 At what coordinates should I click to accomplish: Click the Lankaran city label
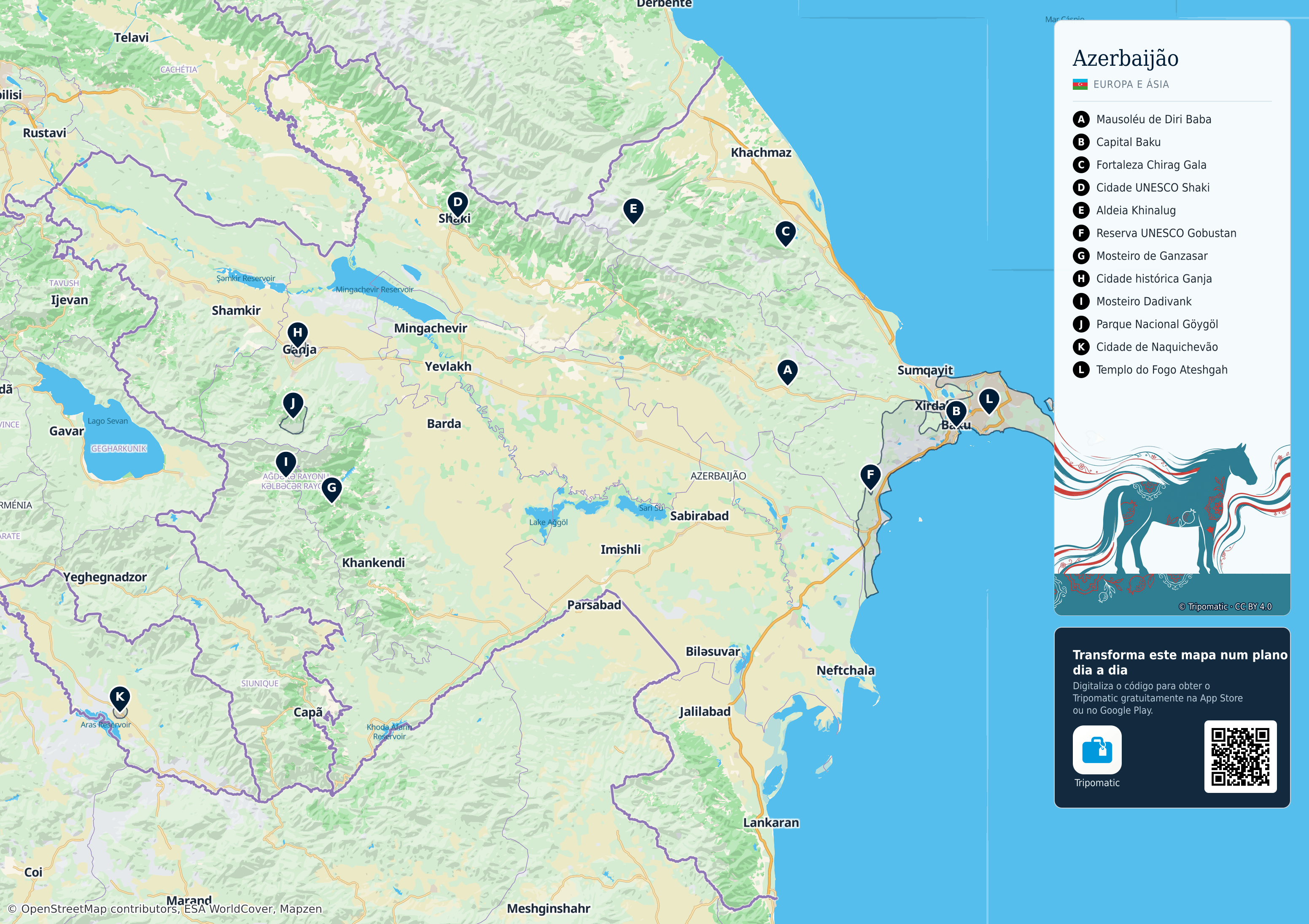pos(771,822)
